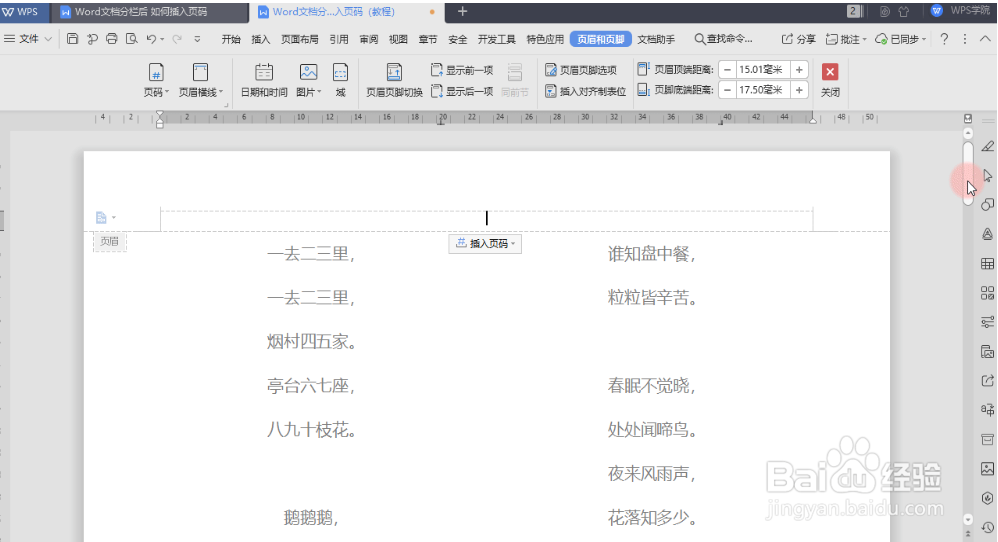Open the 已同步 sync dropdown
Screen dimensions: 998x542
coord(900,39)
